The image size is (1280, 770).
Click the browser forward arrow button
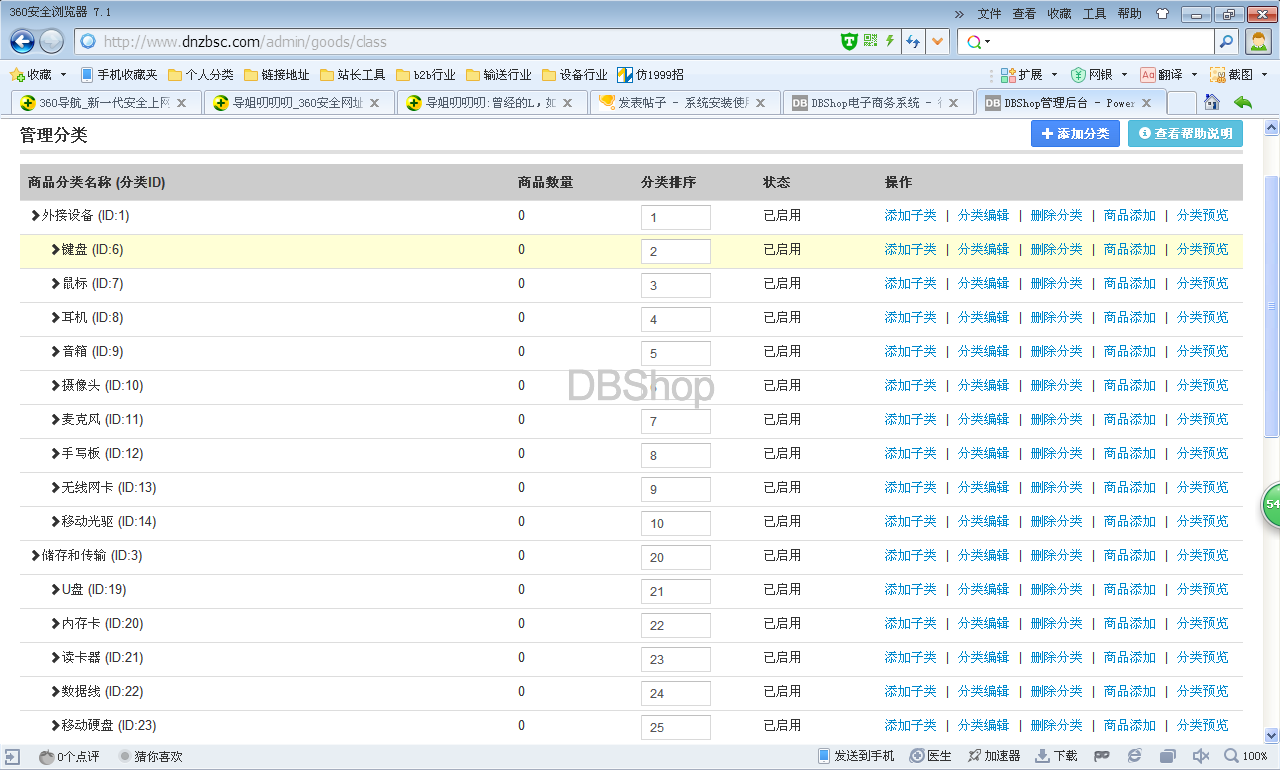pos(52,41)
